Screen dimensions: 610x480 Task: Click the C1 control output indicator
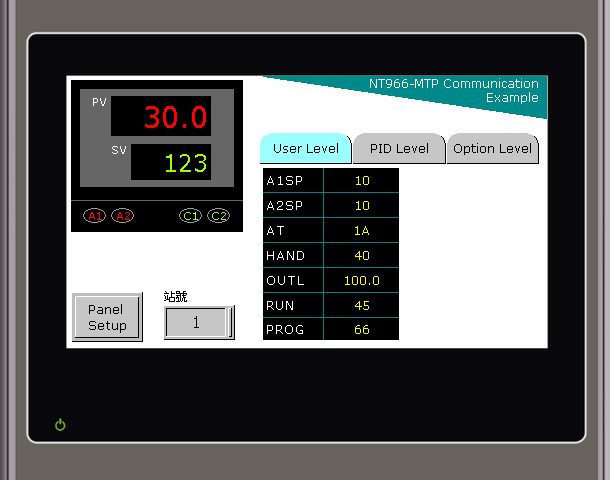click(x=190, y=215)
